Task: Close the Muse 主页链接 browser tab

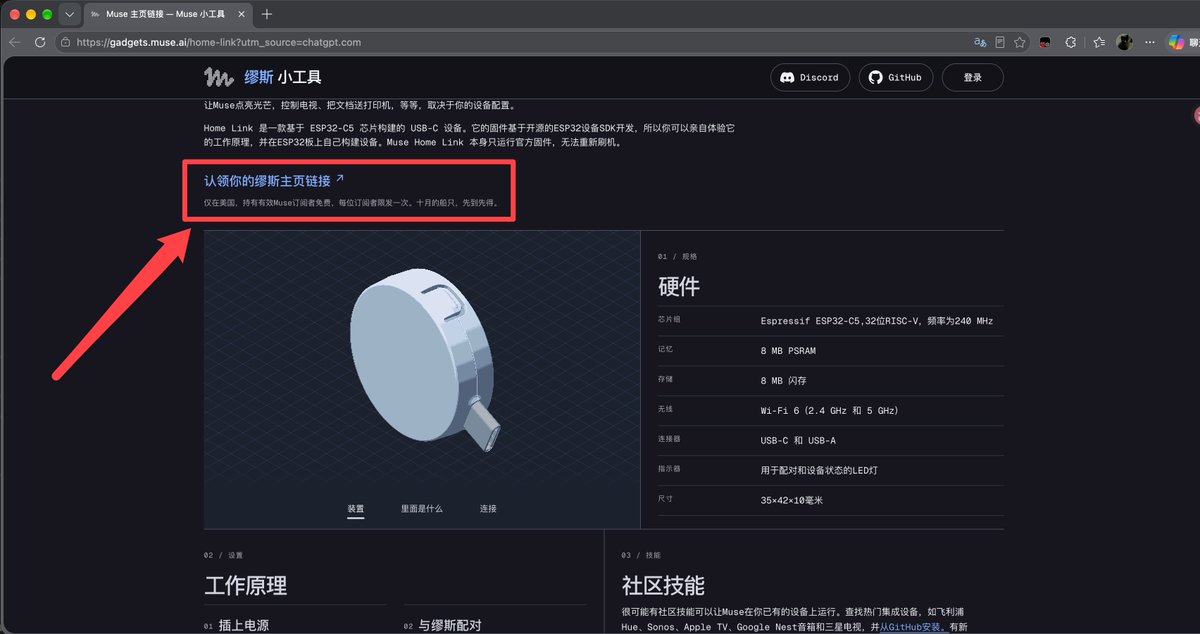Action: tap(243, 14)
